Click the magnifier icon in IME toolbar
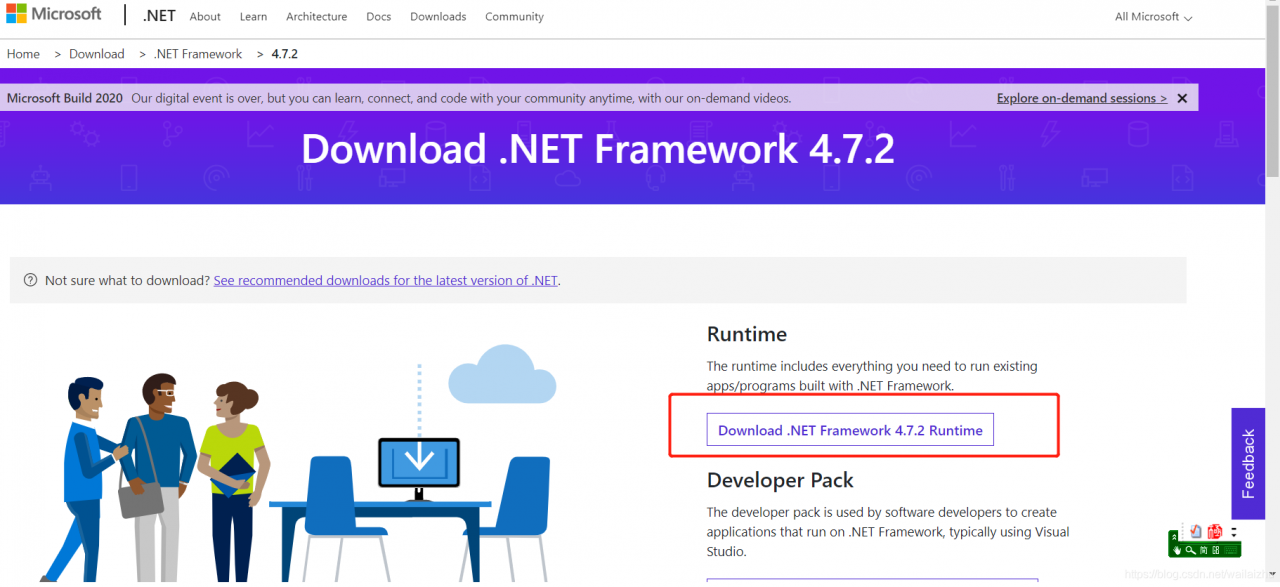Viewport: 1280px width, 587px height. click(1191, 550)
